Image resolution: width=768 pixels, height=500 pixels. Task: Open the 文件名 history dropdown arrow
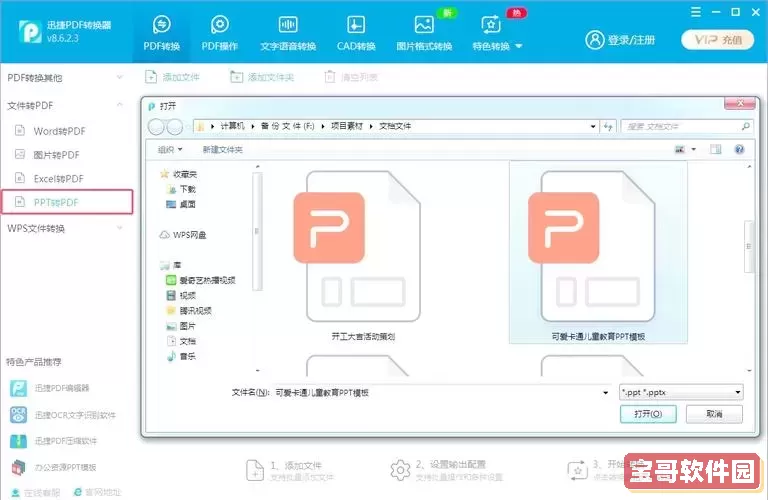606,393
